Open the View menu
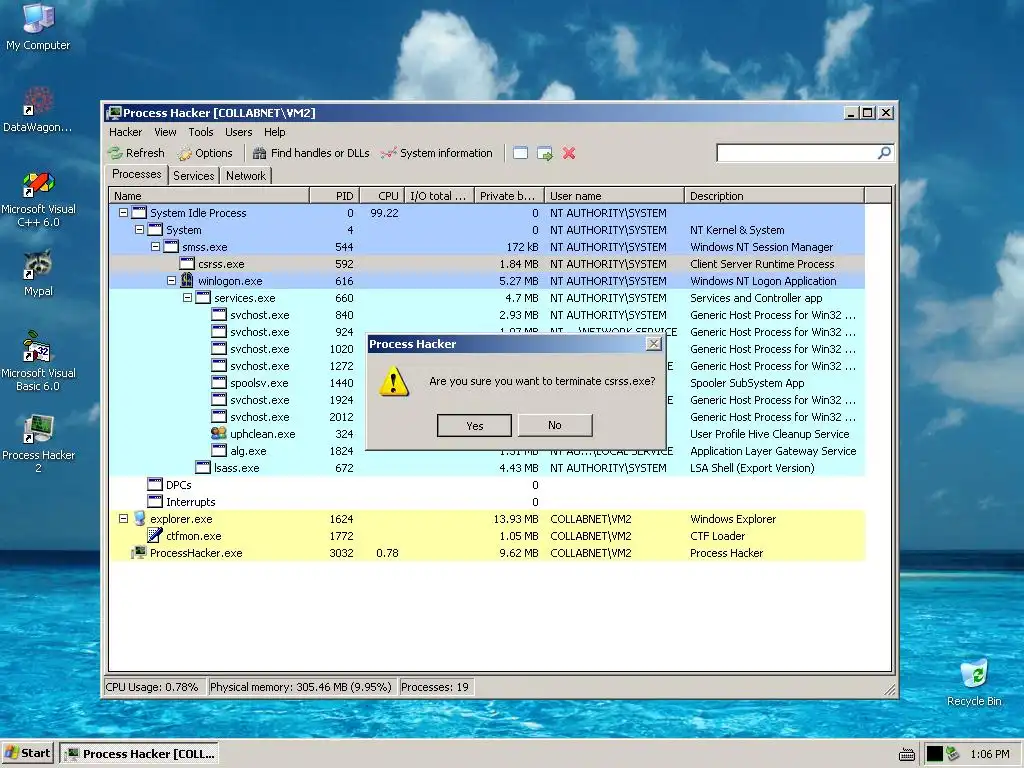 [165, 132]
